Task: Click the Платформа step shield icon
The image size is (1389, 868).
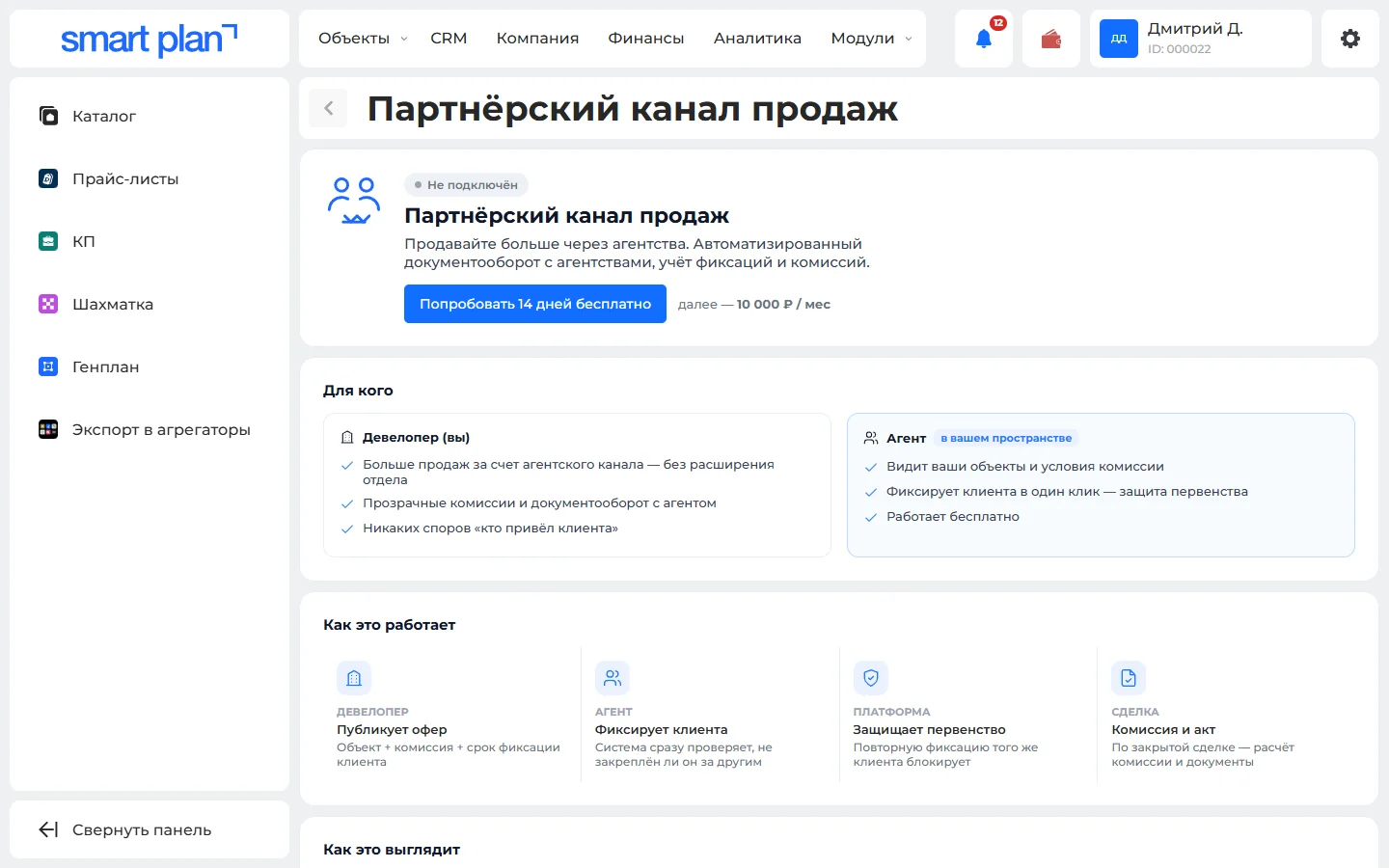Action: pos(871,678)
